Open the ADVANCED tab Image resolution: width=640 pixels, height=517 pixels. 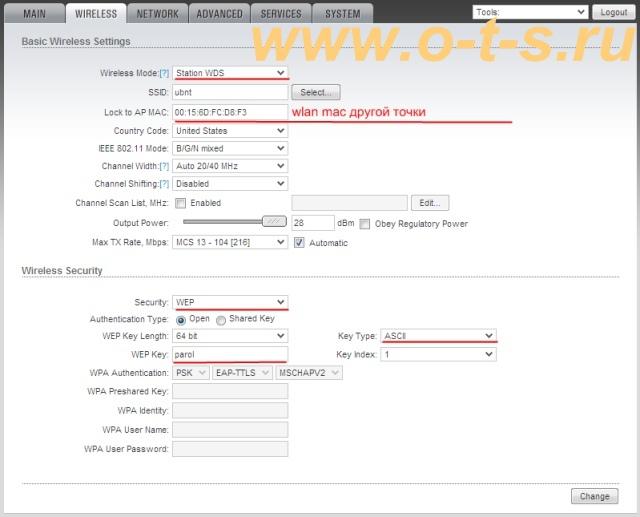(219, 14)
